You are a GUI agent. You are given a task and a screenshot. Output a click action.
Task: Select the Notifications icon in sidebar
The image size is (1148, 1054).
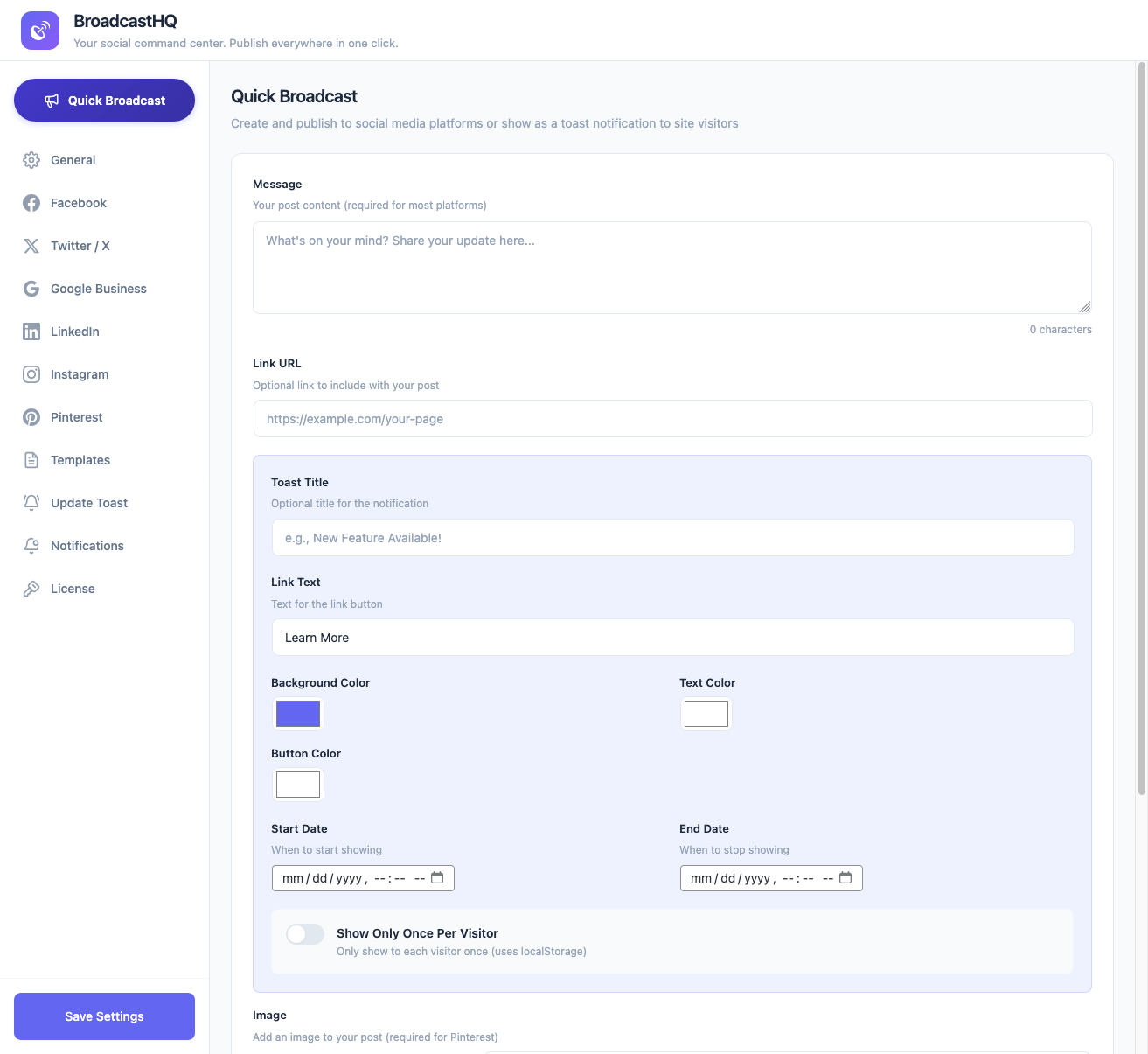click(31, 546)
